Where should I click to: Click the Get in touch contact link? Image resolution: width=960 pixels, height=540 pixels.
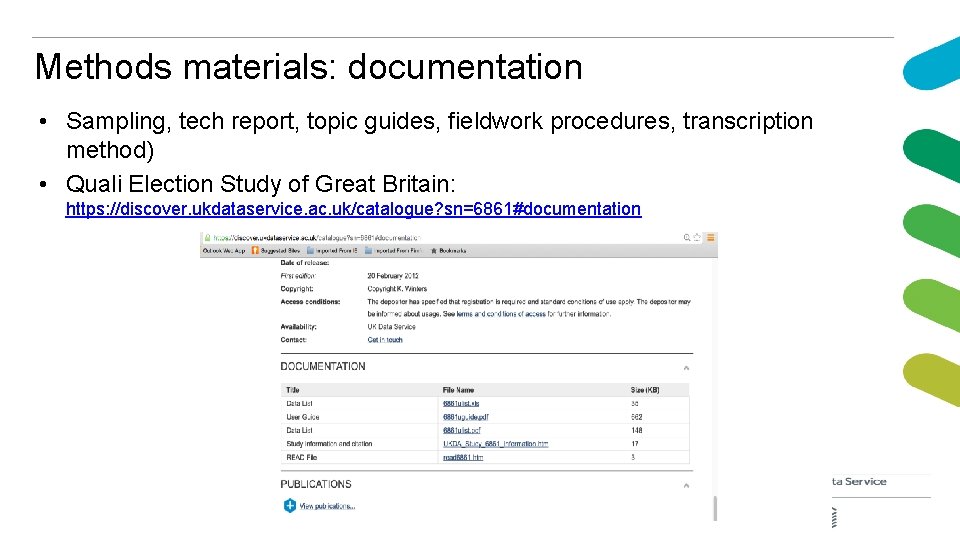pyautogui.click(x=385, y=340)
